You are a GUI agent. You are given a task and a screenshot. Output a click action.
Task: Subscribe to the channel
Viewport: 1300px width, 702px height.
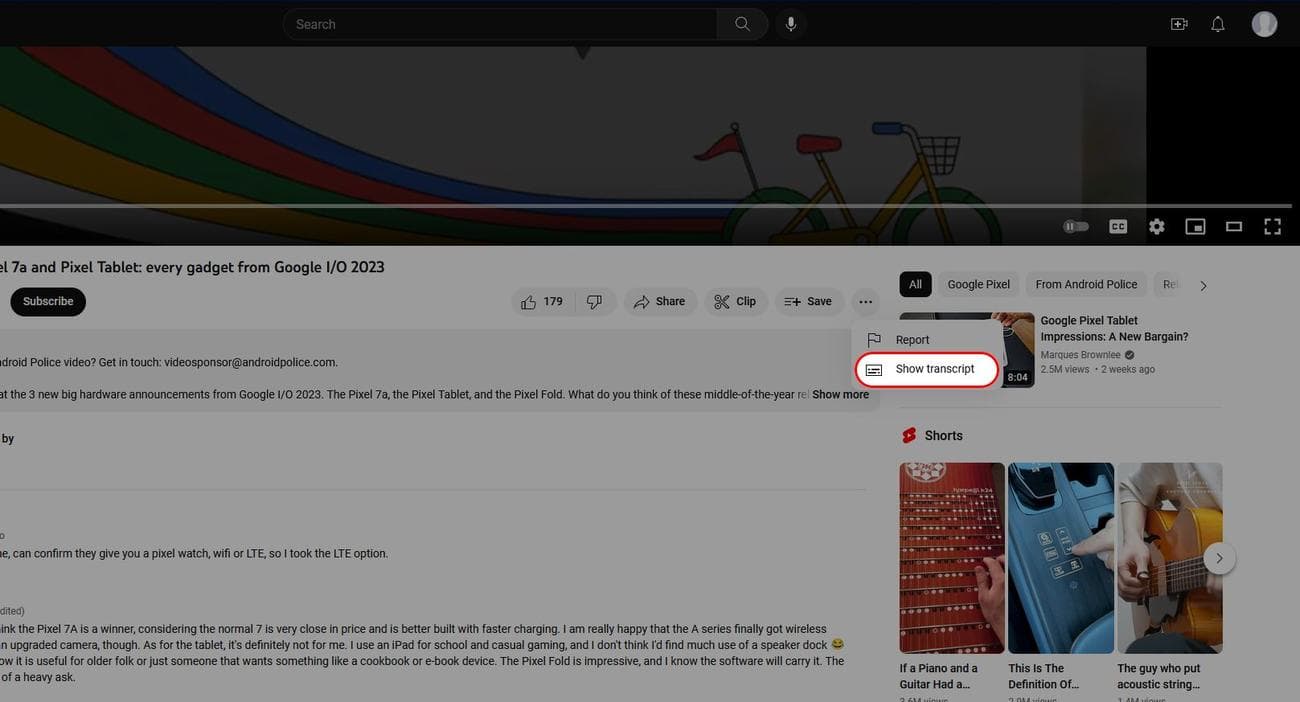coord(48,302)
